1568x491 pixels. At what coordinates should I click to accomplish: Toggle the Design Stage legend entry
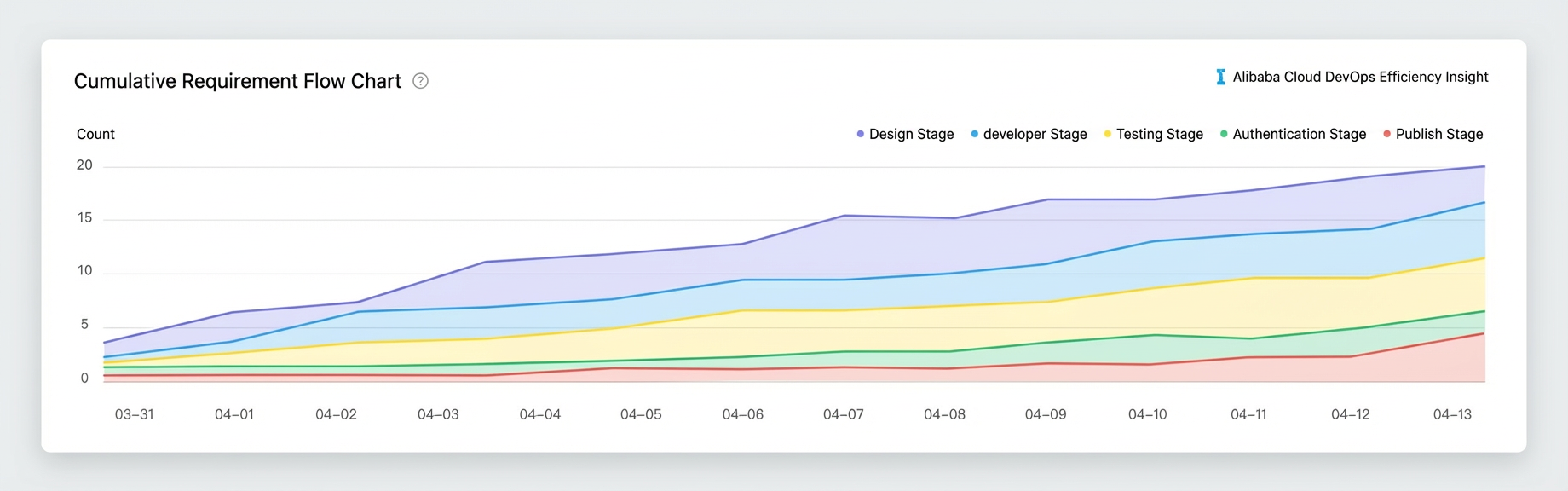click(905, 134)
